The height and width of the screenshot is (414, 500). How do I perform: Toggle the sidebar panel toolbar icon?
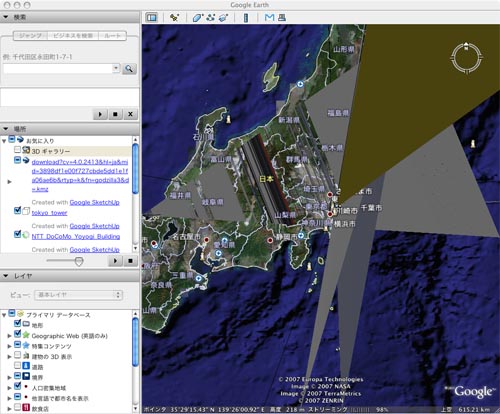coord(152,17)
